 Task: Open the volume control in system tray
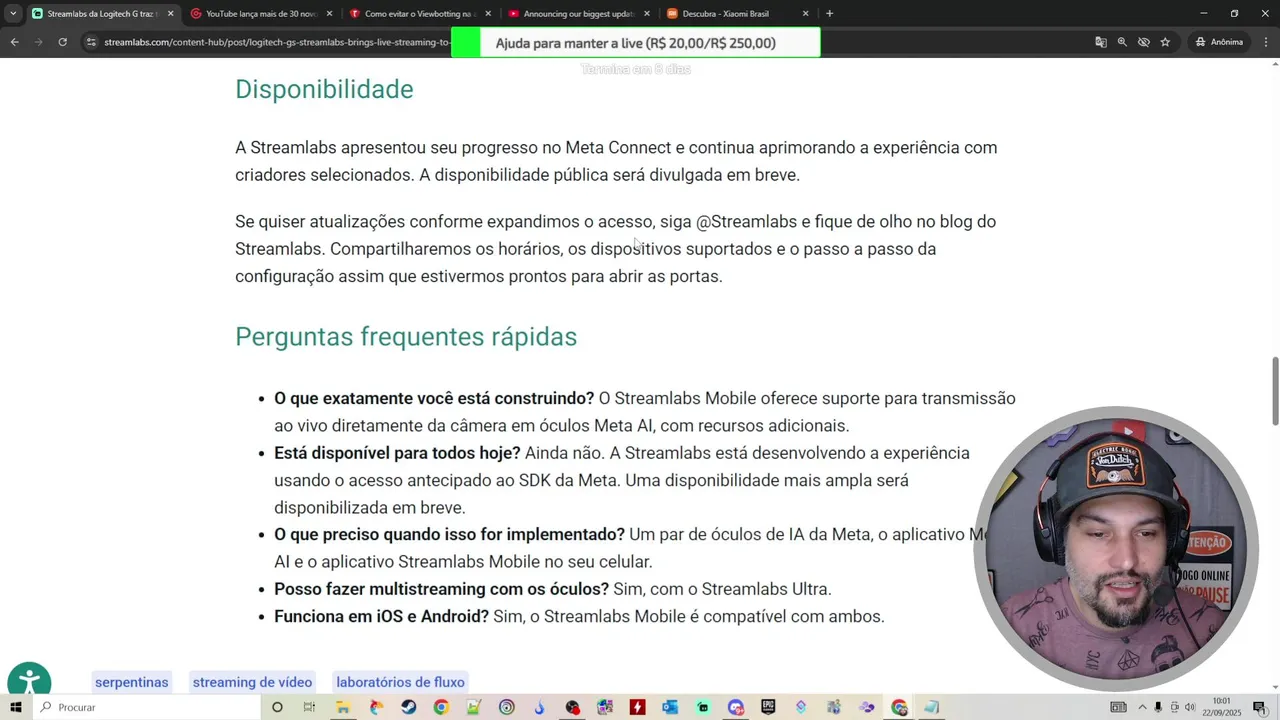click(1189, 707)
